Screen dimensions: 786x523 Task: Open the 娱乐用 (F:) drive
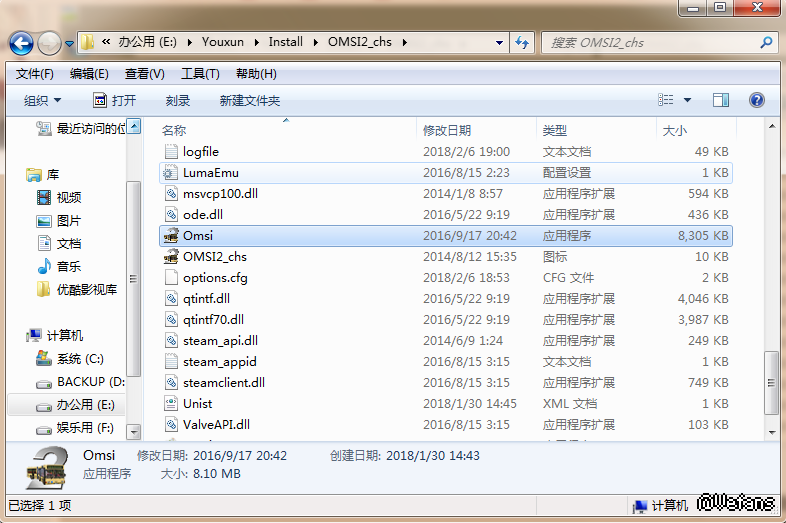click(x=75, y=428)
